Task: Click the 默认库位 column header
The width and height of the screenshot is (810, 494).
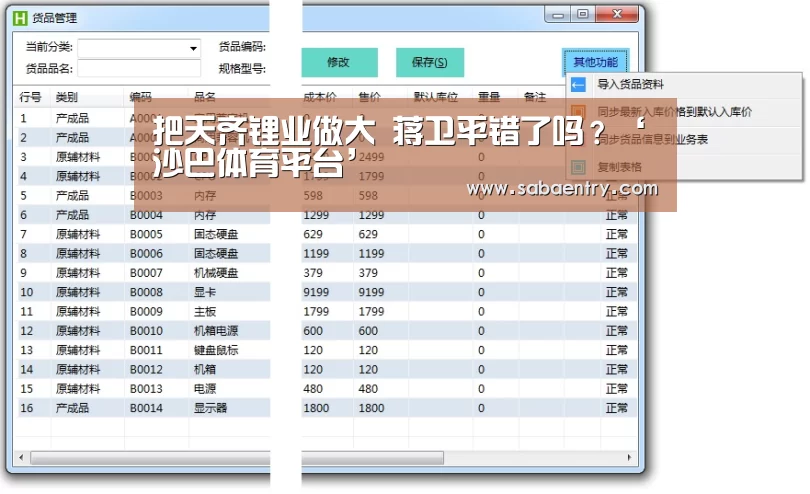Action: coord(435,97)
